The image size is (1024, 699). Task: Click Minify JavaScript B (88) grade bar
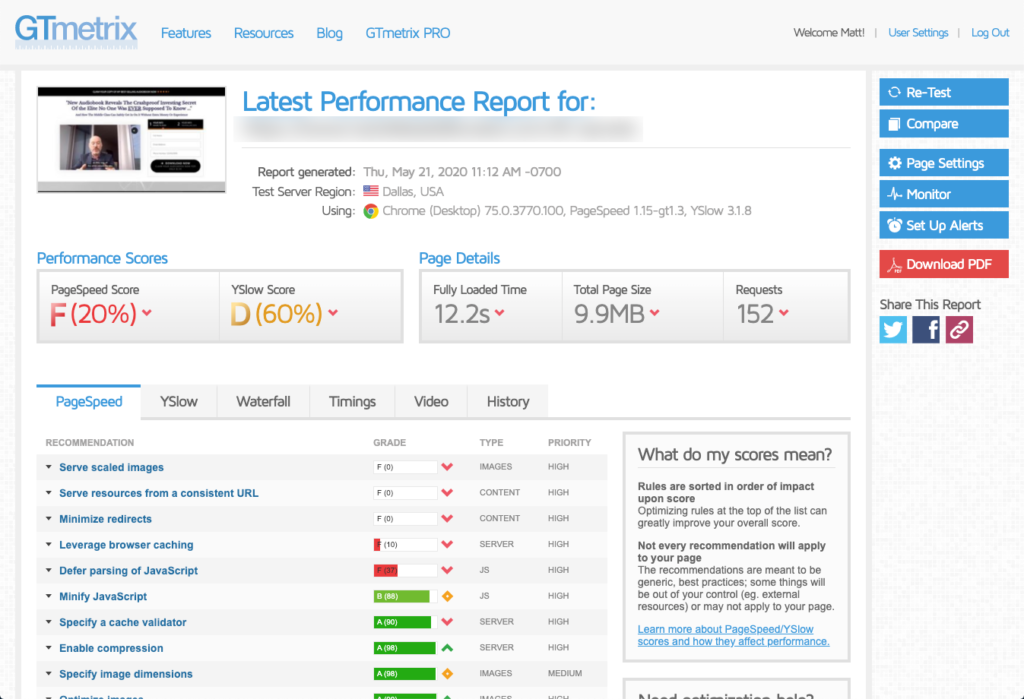tap(405, 596)
